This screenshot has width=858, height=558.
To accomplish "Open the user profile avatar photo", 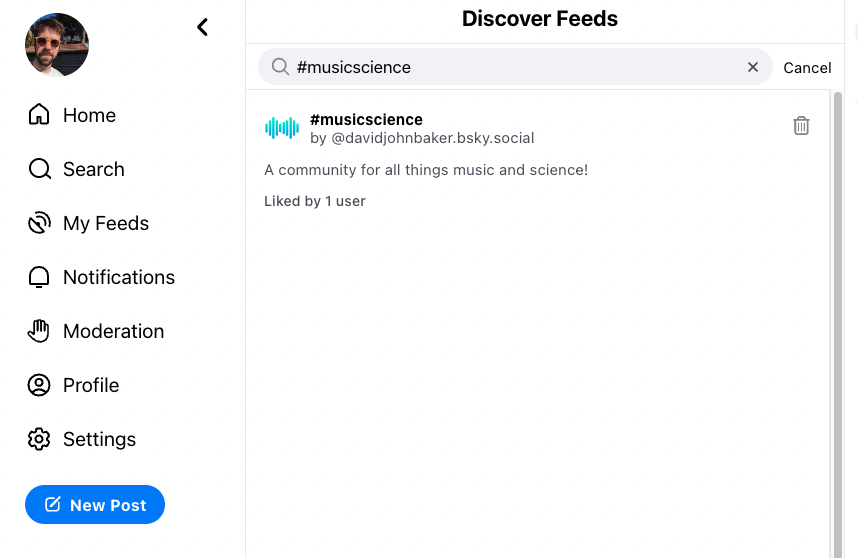I will tap(57, 45).
